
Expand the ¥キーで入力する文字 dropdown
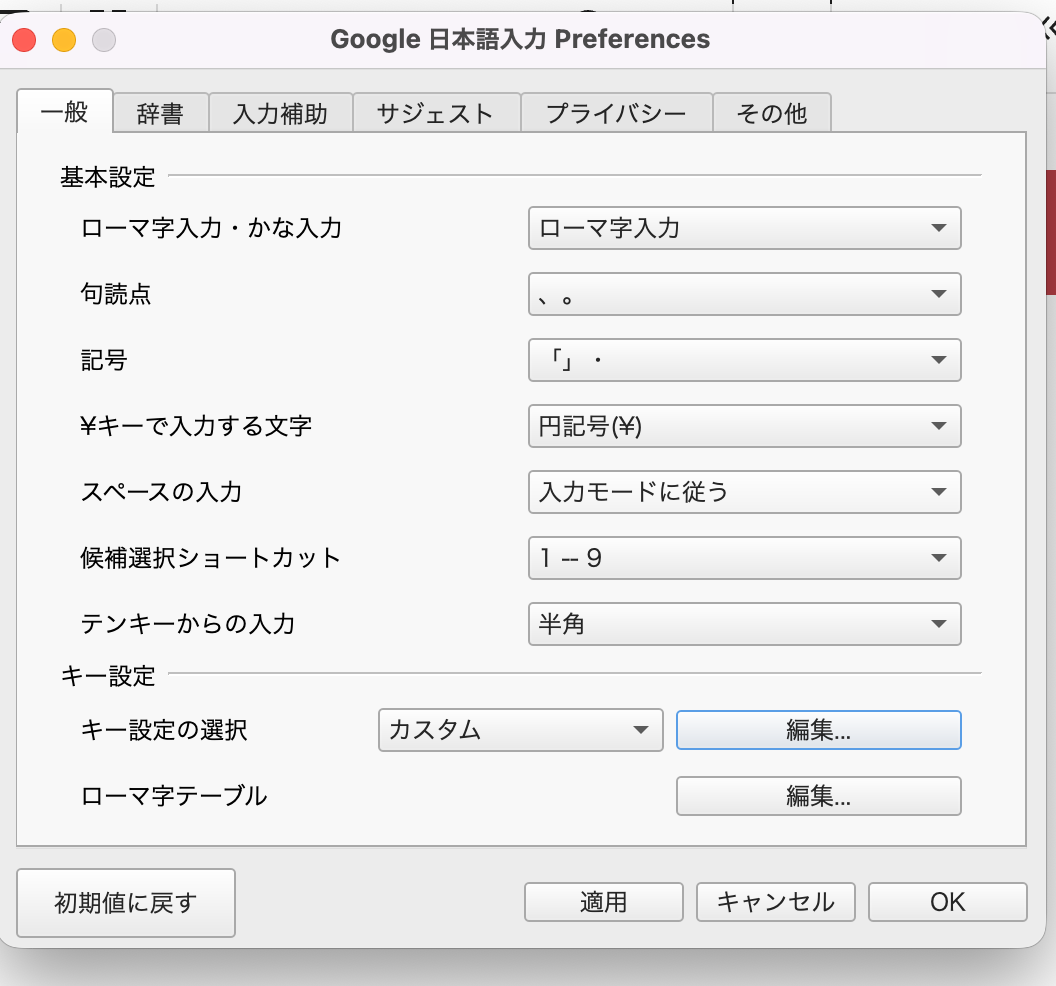tap(744, 426)
